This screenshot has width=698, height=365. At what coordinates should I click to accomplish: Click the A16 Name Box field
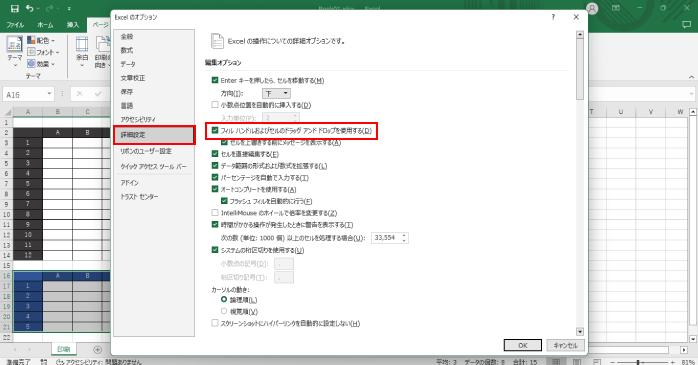pyautogui.click(x=24, y=94)
